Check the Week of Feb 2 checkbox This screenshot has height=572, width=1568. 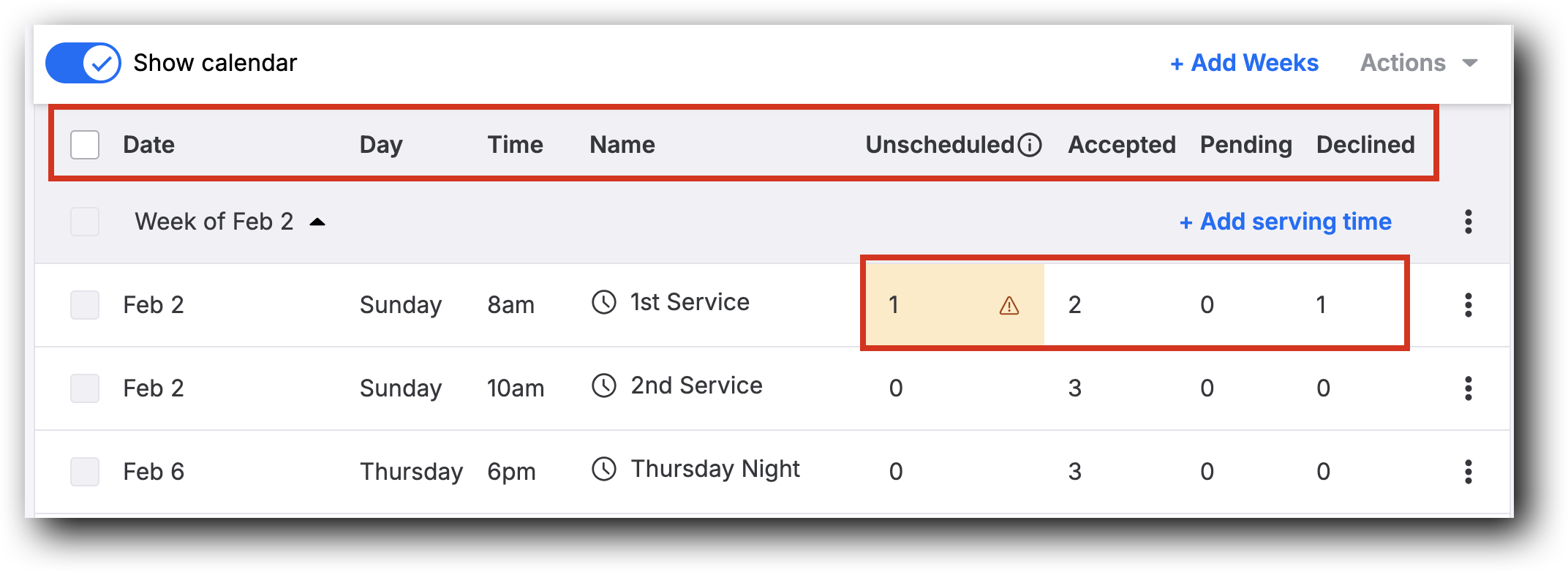pos(84,222)
